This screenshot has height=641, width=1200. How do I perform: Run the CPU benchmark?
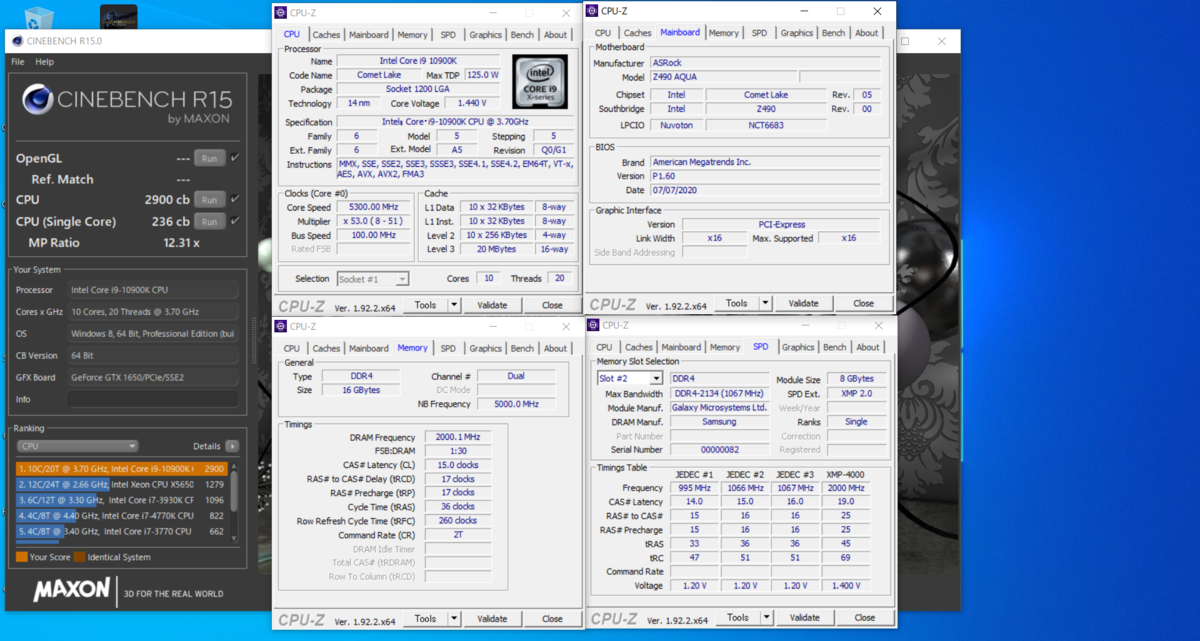[x=209, y=199]
